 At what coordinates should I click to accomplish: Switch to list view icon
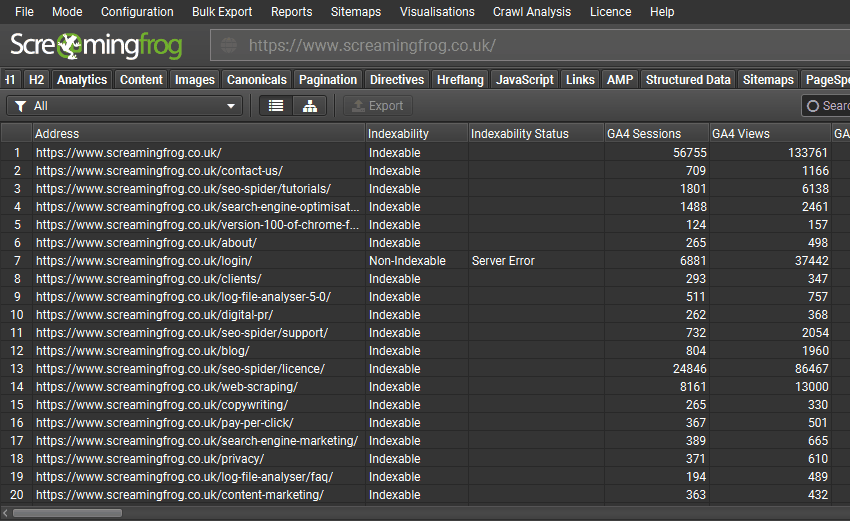(276, 106)
